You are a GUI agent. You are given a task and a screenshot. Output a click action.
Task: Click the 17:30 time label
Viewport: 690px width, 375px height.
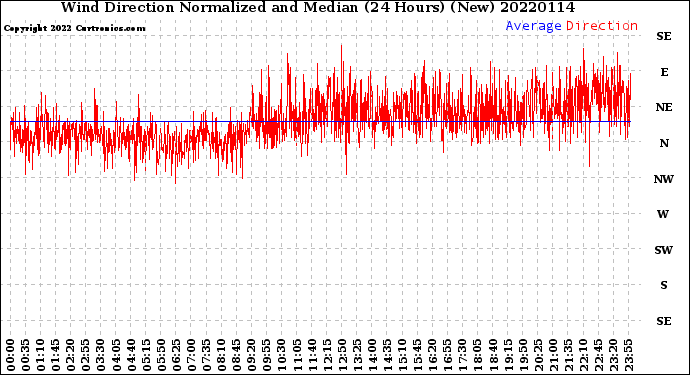point(462,355)
